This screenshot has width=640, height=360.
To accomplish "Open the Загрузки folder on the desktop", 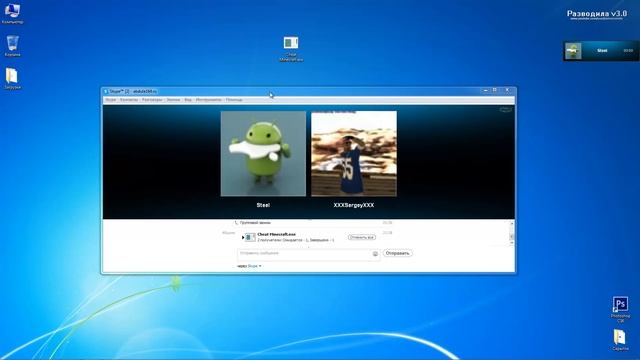I will pos(12,79).
